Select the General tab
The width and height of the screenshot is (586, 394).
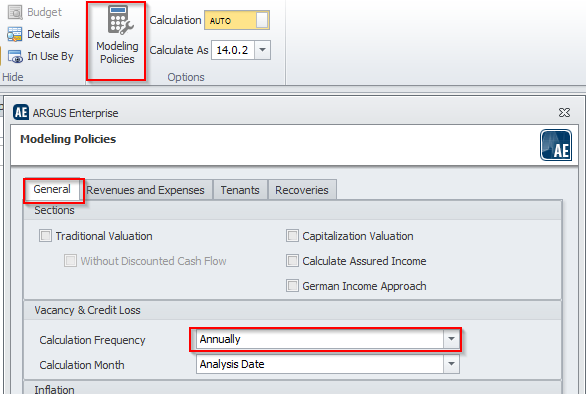click(52, 189)
